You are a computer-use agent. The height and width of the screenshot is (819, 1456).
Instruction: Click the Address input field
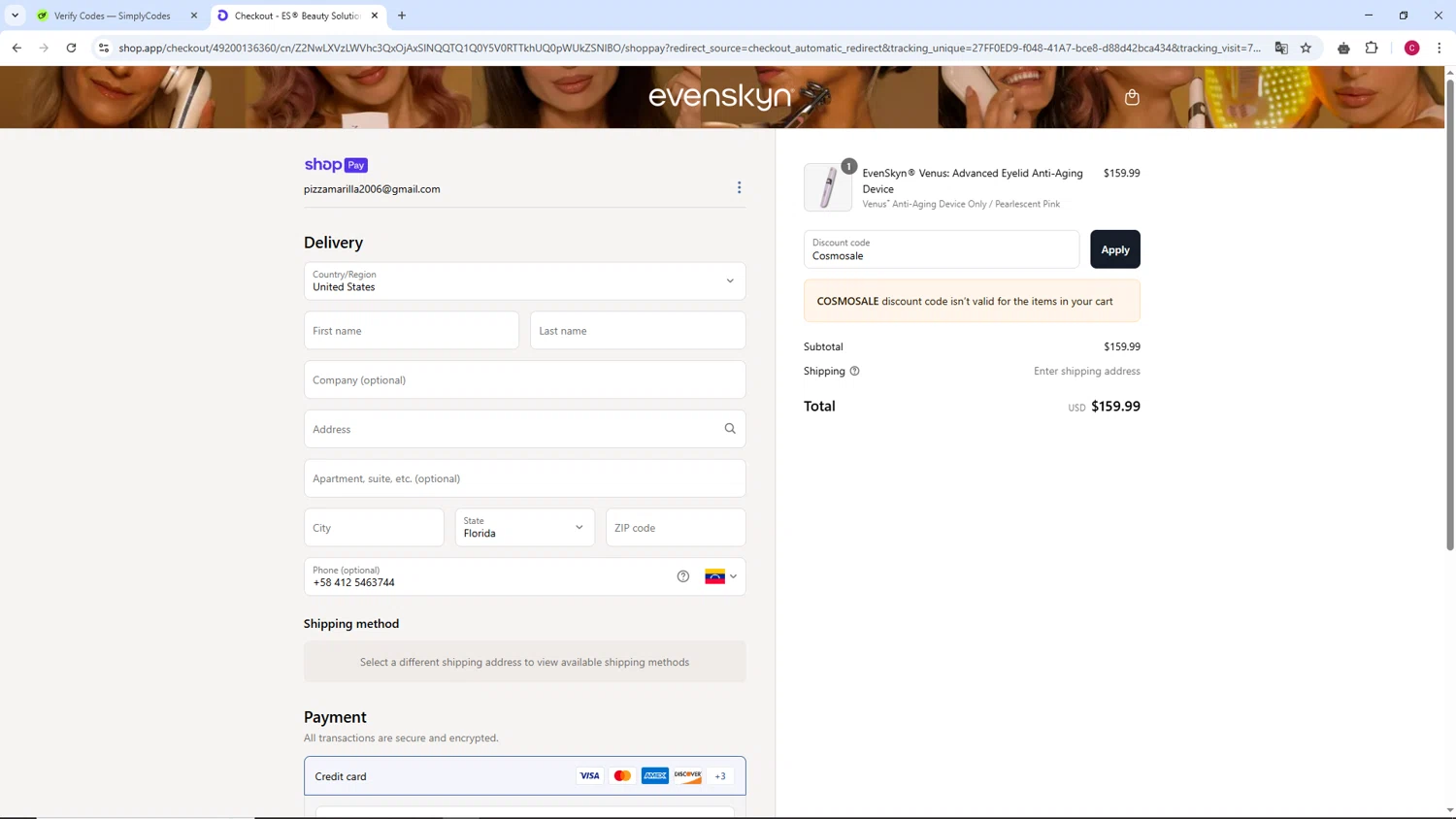point(525,429)
